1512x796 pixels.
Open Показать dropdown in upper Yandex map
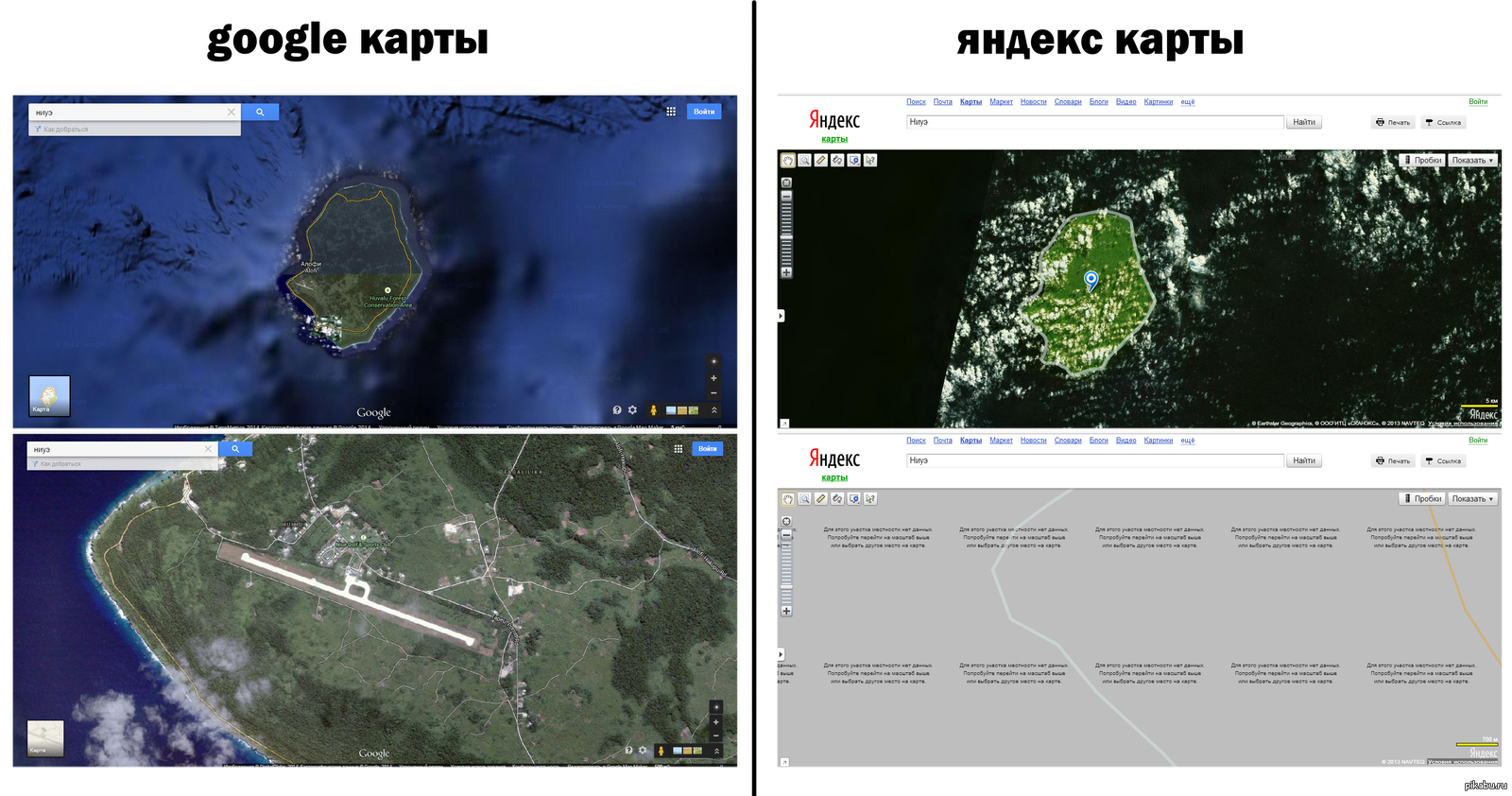point(1473,161)
